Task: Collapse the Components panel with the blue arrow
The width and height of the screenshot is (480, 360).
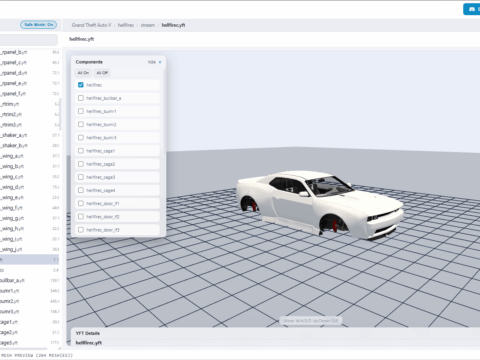Action: tap(160, 62)
